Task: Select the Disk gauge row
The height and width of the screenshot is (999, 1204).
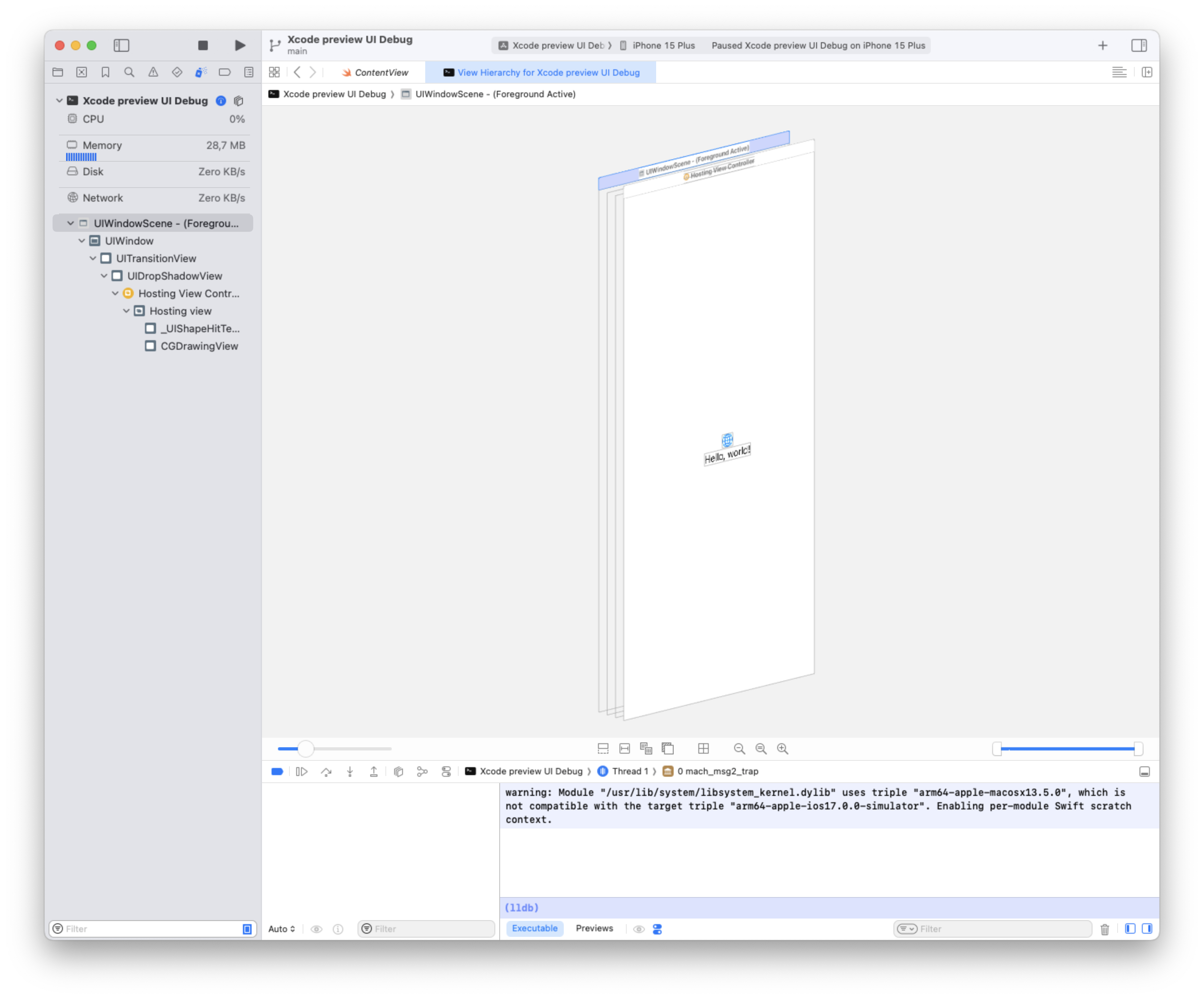Action: coord(155,171)
